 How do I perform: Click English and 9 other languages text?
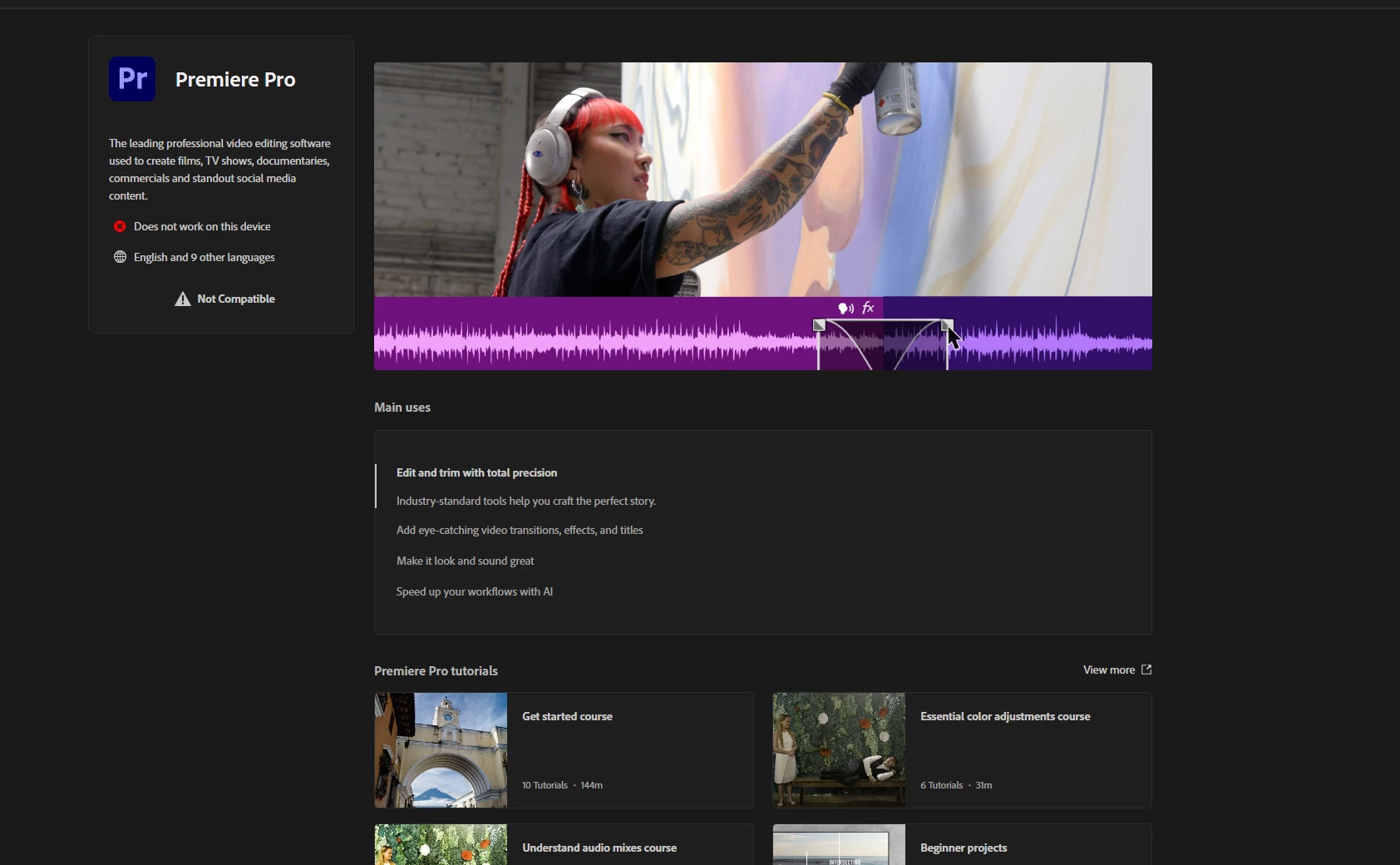pyautogui.click(x=204, y=257)
